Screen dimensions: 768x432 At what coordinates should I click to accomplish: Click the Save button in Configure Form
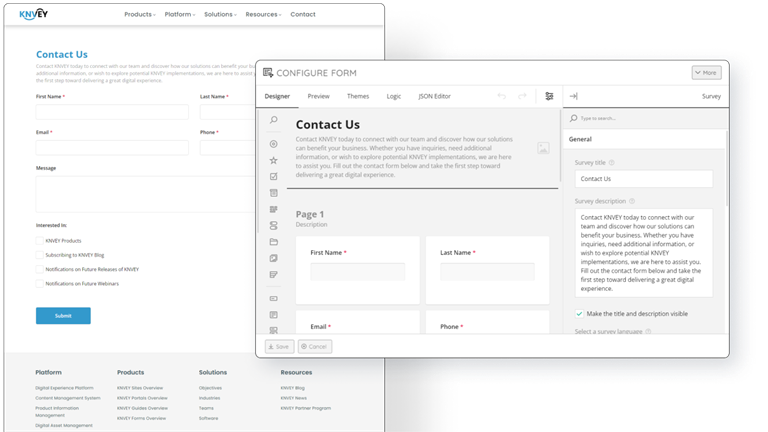(x=280, y=346)
